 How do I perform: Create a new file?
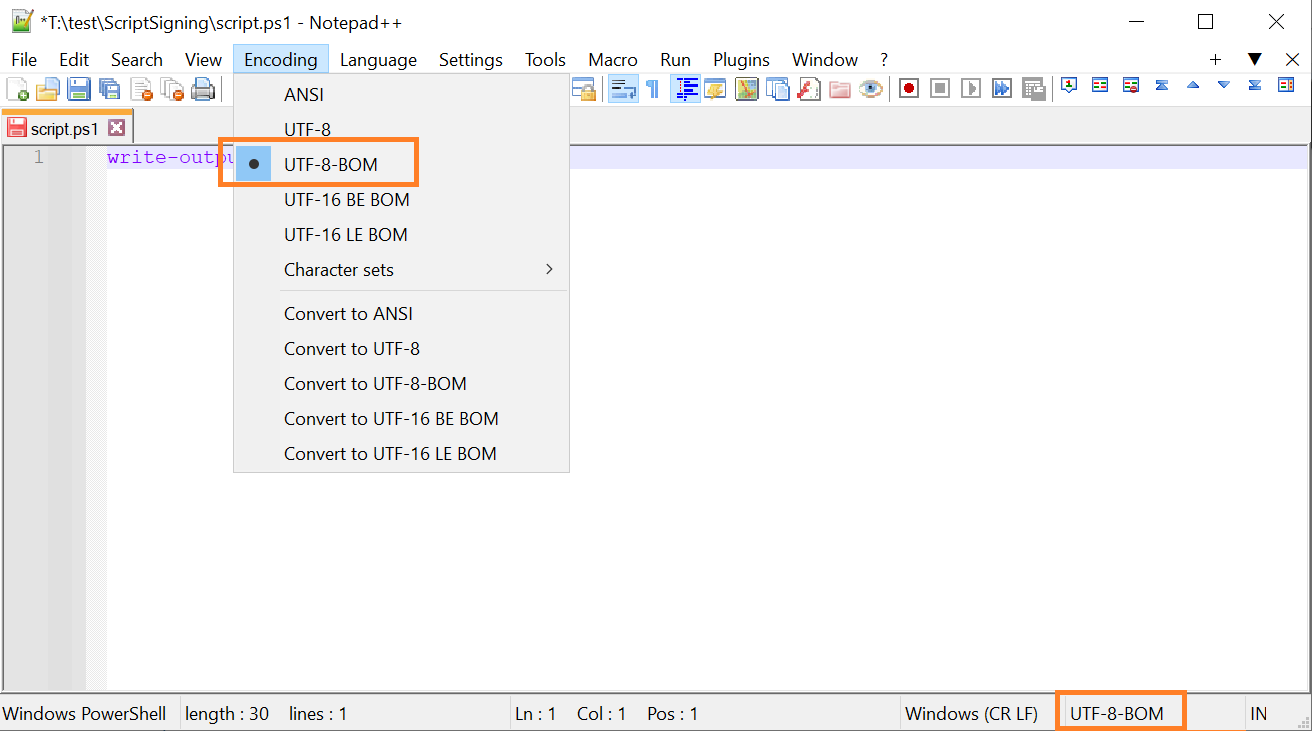pyautogui.click(x=17, y=88)
